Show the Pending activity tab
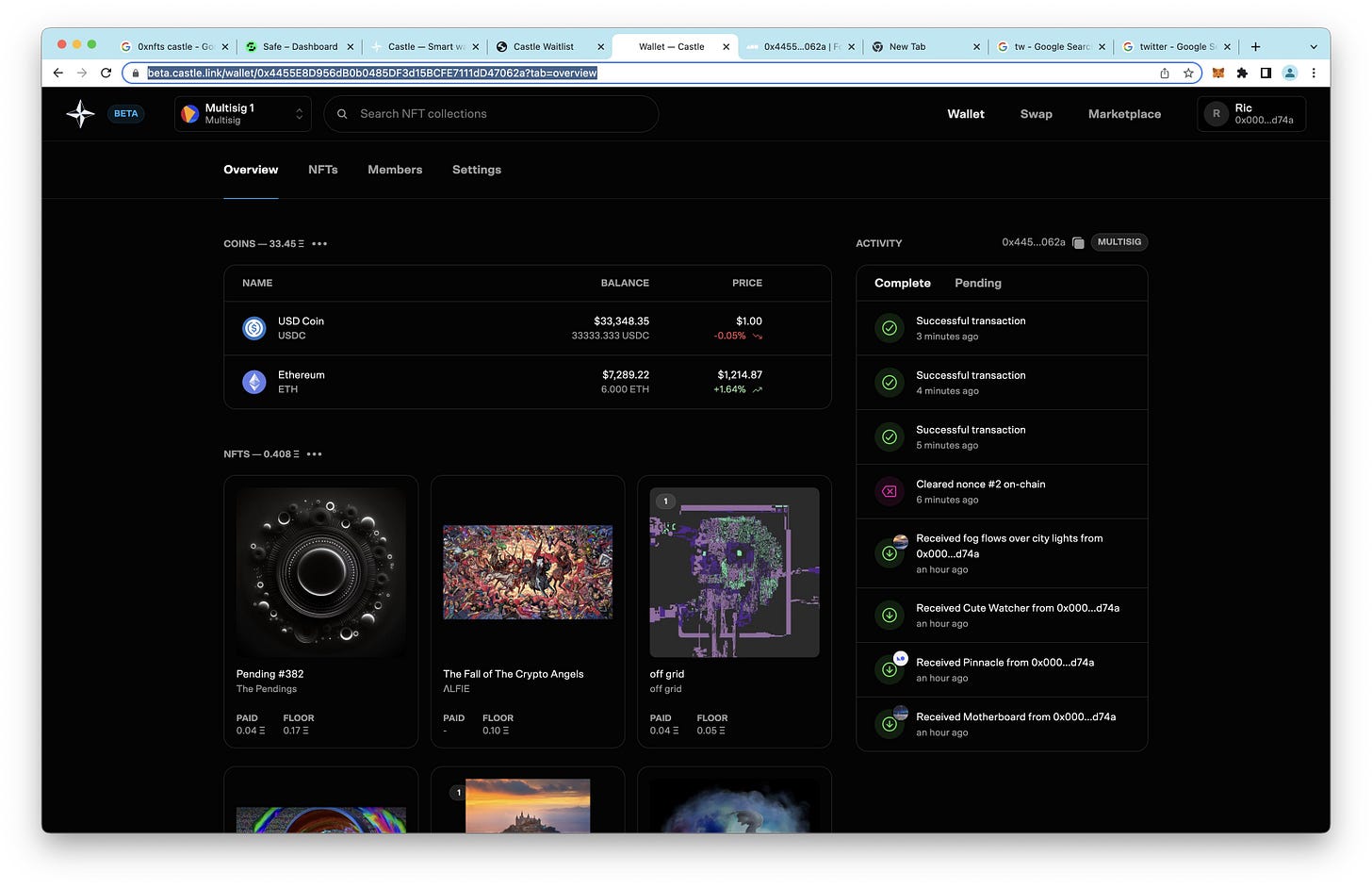Viewport: 1372px width, 888px height. 977,283
